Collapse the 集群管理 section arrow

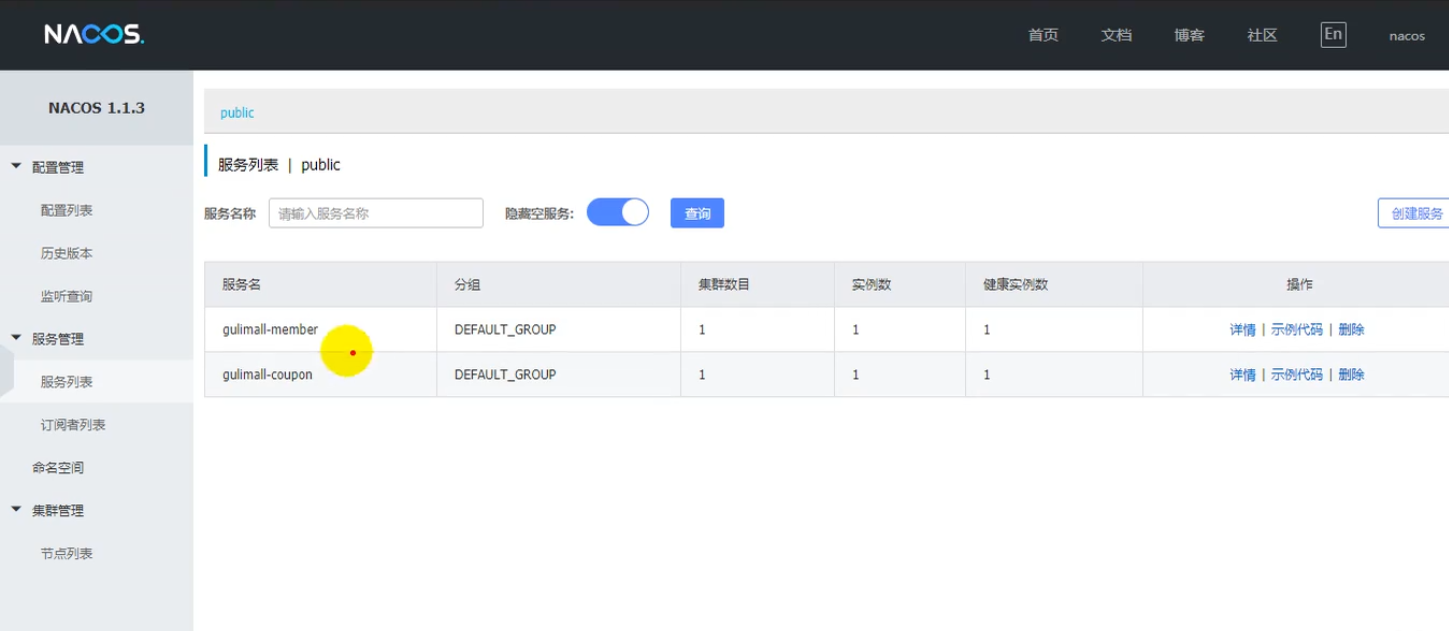pos(16,510)
